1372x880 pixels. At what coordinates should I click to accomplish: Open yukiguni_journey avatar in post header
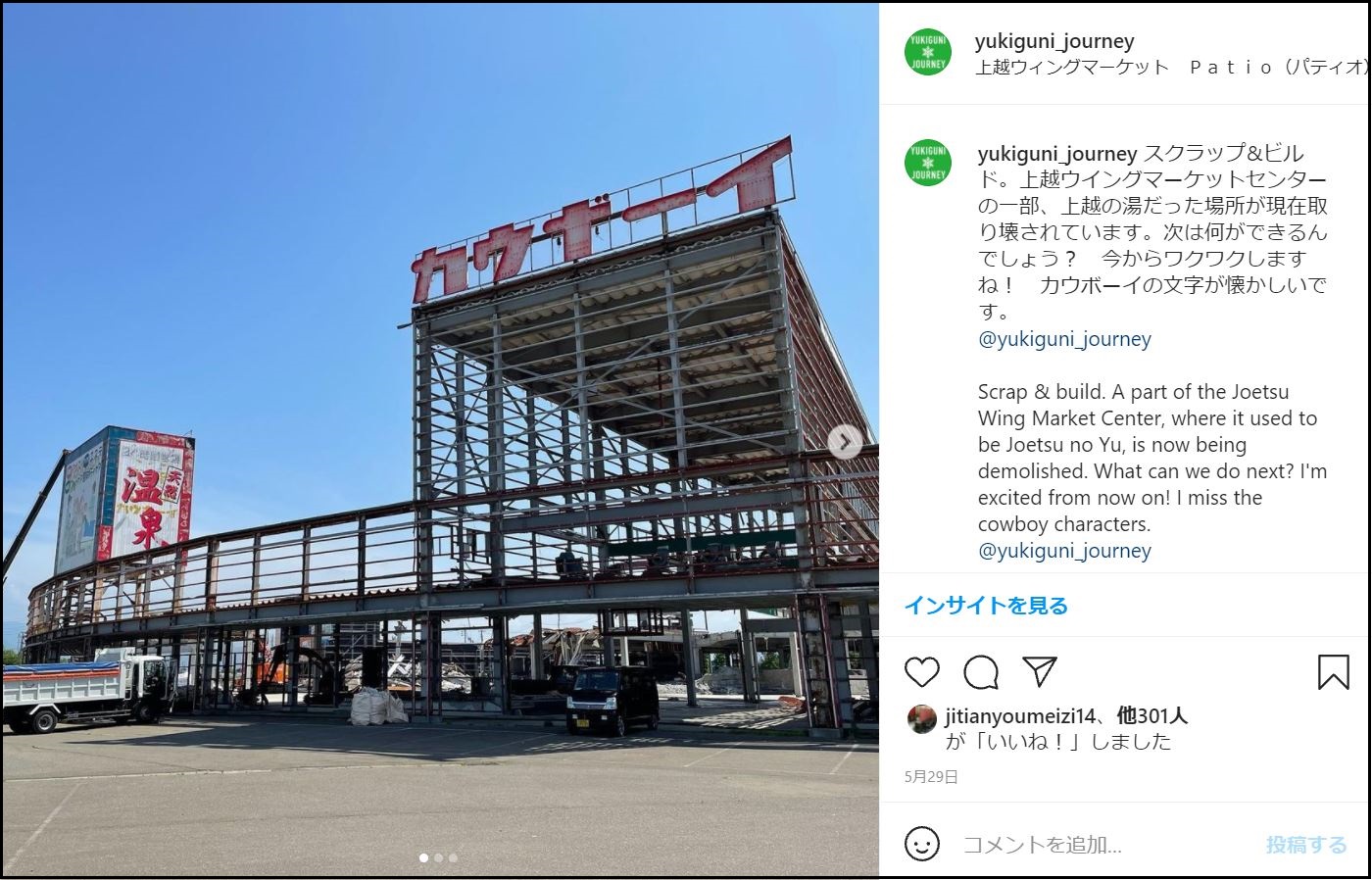[927, 53]
